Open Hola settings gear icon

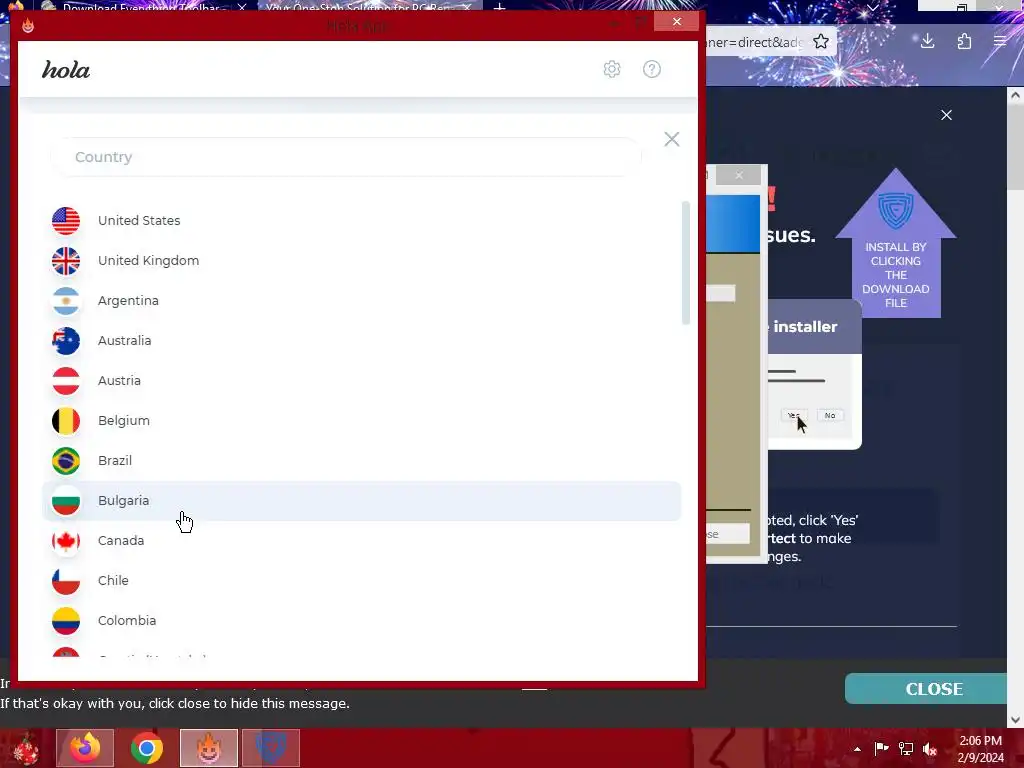611,69
